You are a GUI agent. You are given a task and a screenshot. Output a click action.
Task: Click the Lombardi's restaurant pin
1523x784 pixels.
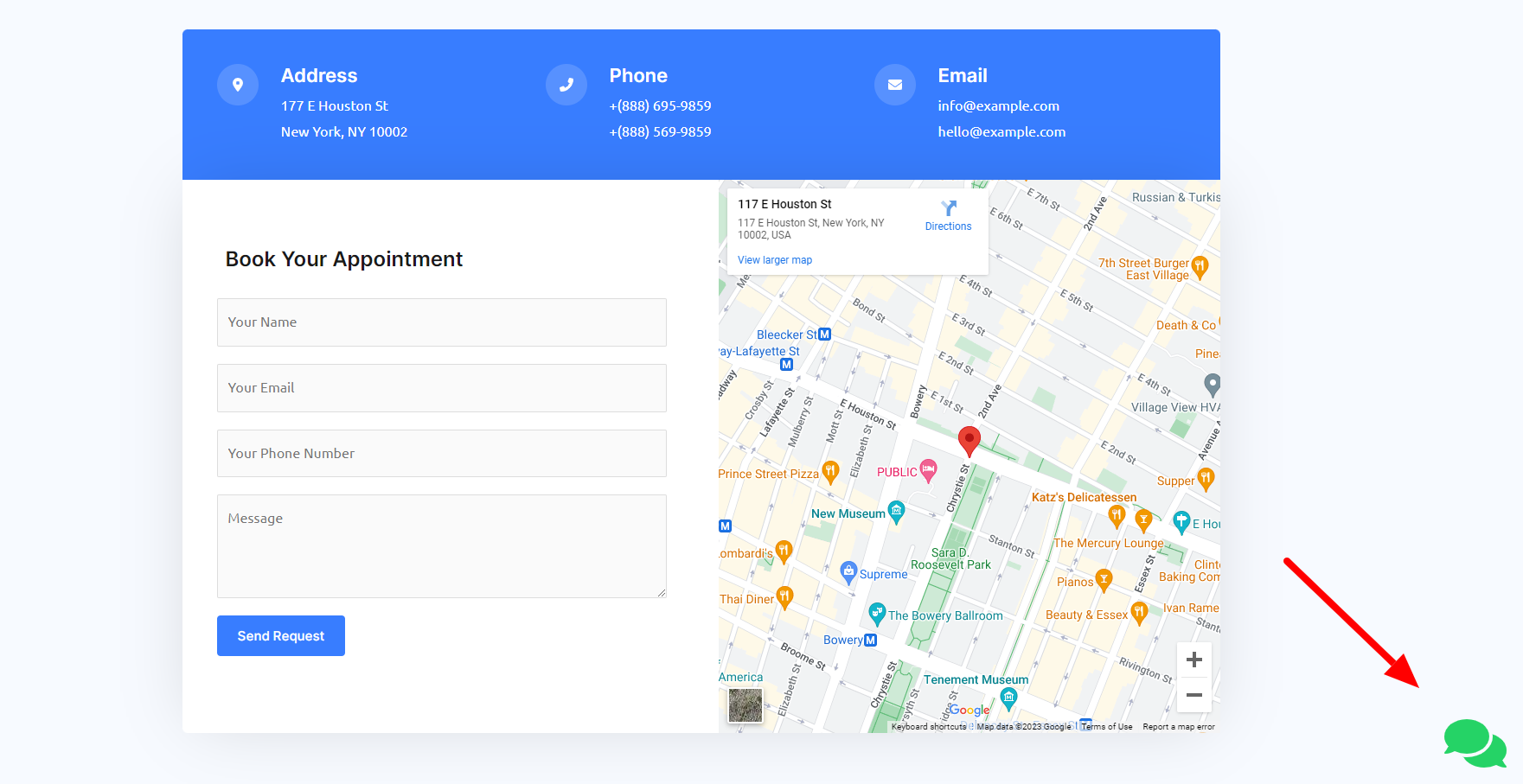(x=784, y=551)
